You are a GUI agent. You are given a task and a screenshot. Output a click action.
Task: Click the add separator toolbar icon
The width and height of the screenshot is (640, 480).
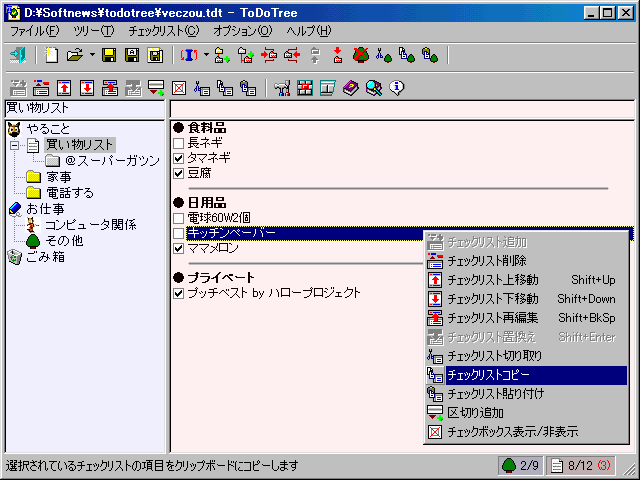pyautogui.click(x=156, y=88)
